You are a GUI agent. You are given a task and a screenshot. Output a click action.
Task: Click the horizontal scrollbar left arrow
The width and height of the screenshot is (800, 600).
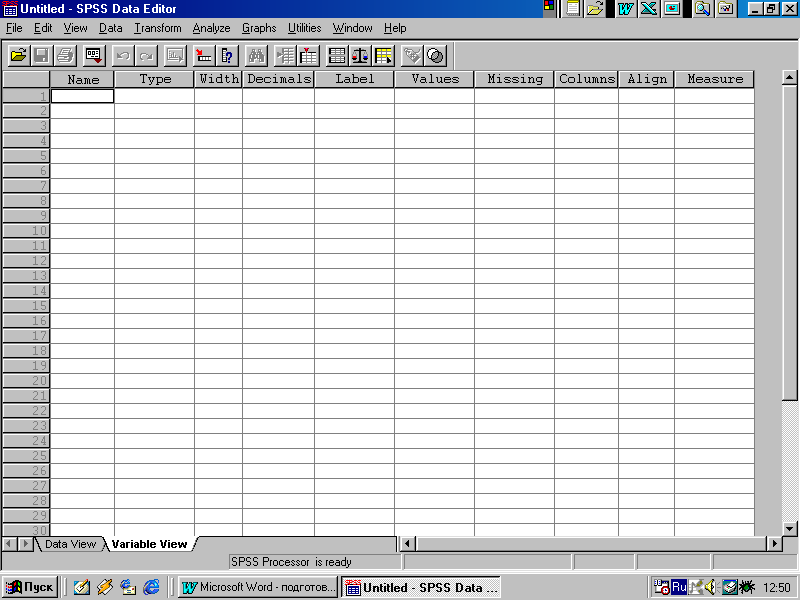[407, 544]
